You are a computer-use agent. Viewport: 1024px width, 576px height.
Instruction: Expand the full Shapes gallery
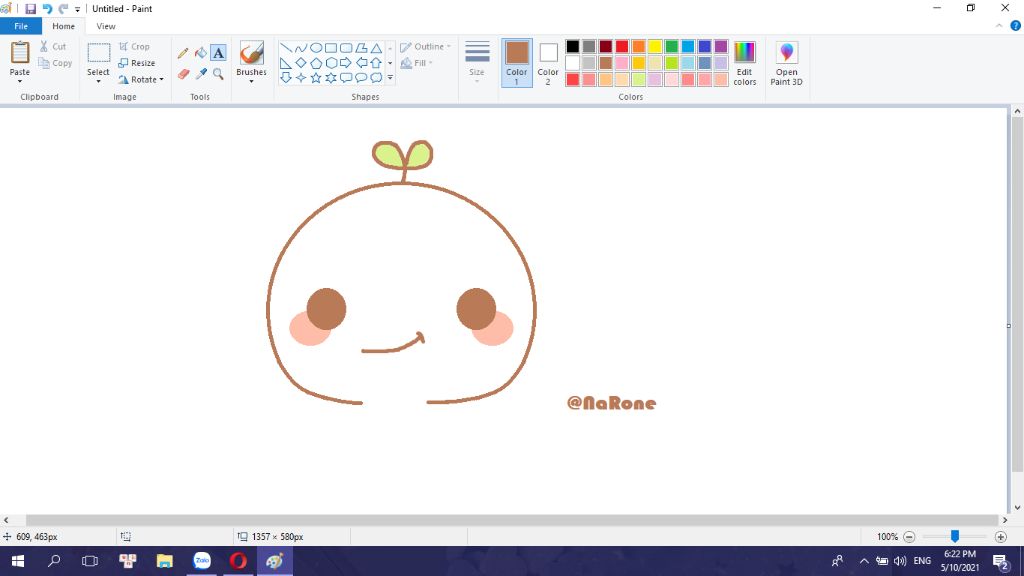tap(391, 78)
